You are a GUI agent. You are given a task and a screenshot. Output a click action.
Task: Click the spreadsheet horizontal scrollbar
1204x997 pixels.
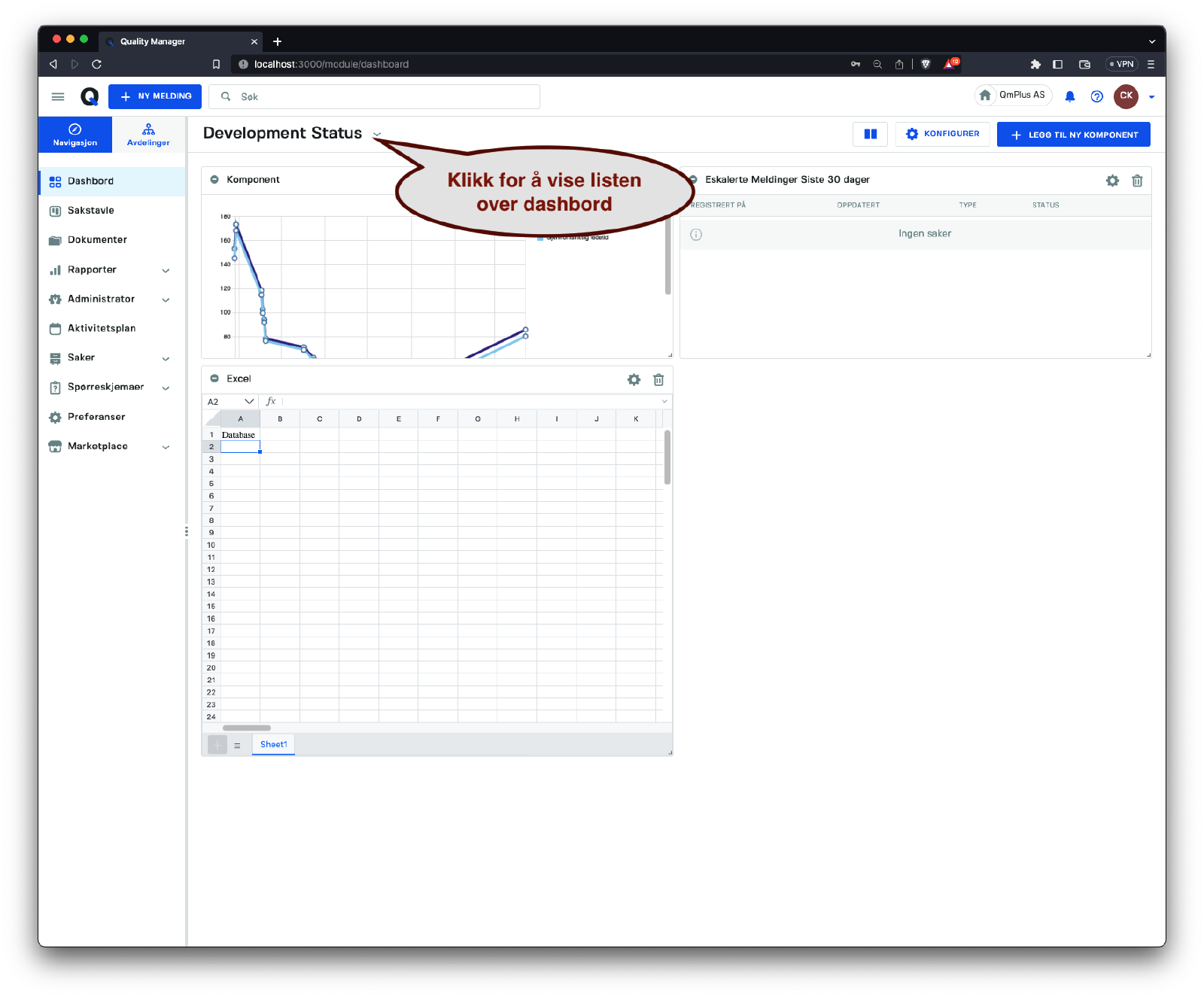(247, 728)
